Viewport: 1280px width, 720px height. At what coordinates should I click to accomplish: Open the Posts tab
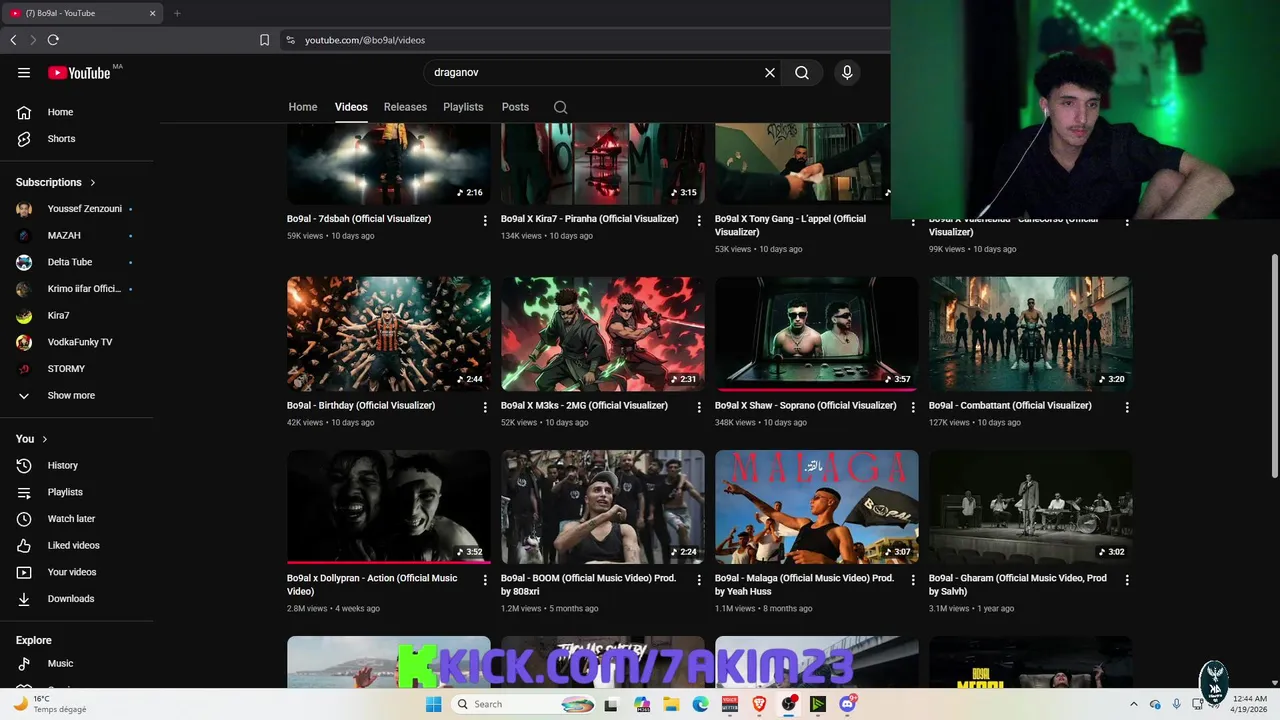[515, 107]
